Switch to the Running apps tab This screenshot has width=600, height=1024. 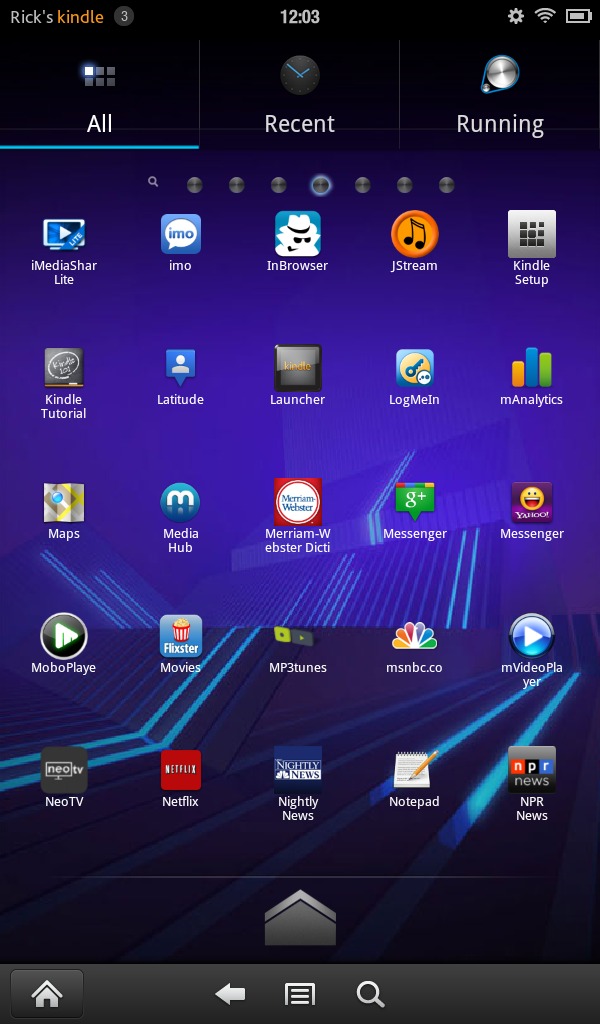[x=500, y=95]
